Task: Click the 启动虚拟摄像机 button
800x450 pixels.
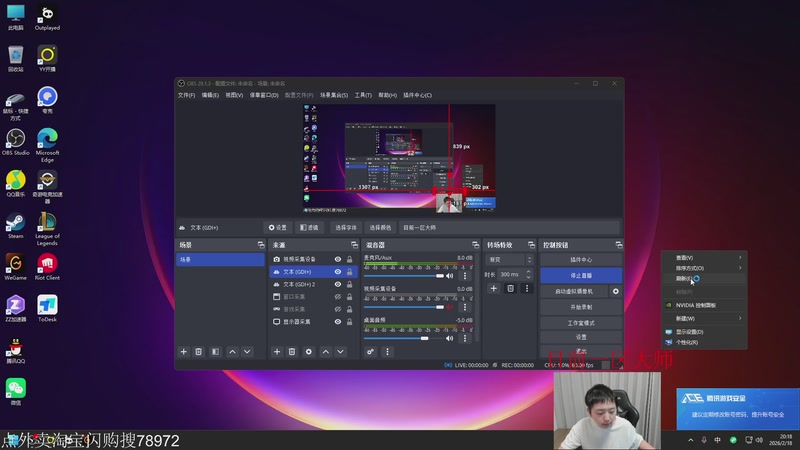Action: [574, 291]
